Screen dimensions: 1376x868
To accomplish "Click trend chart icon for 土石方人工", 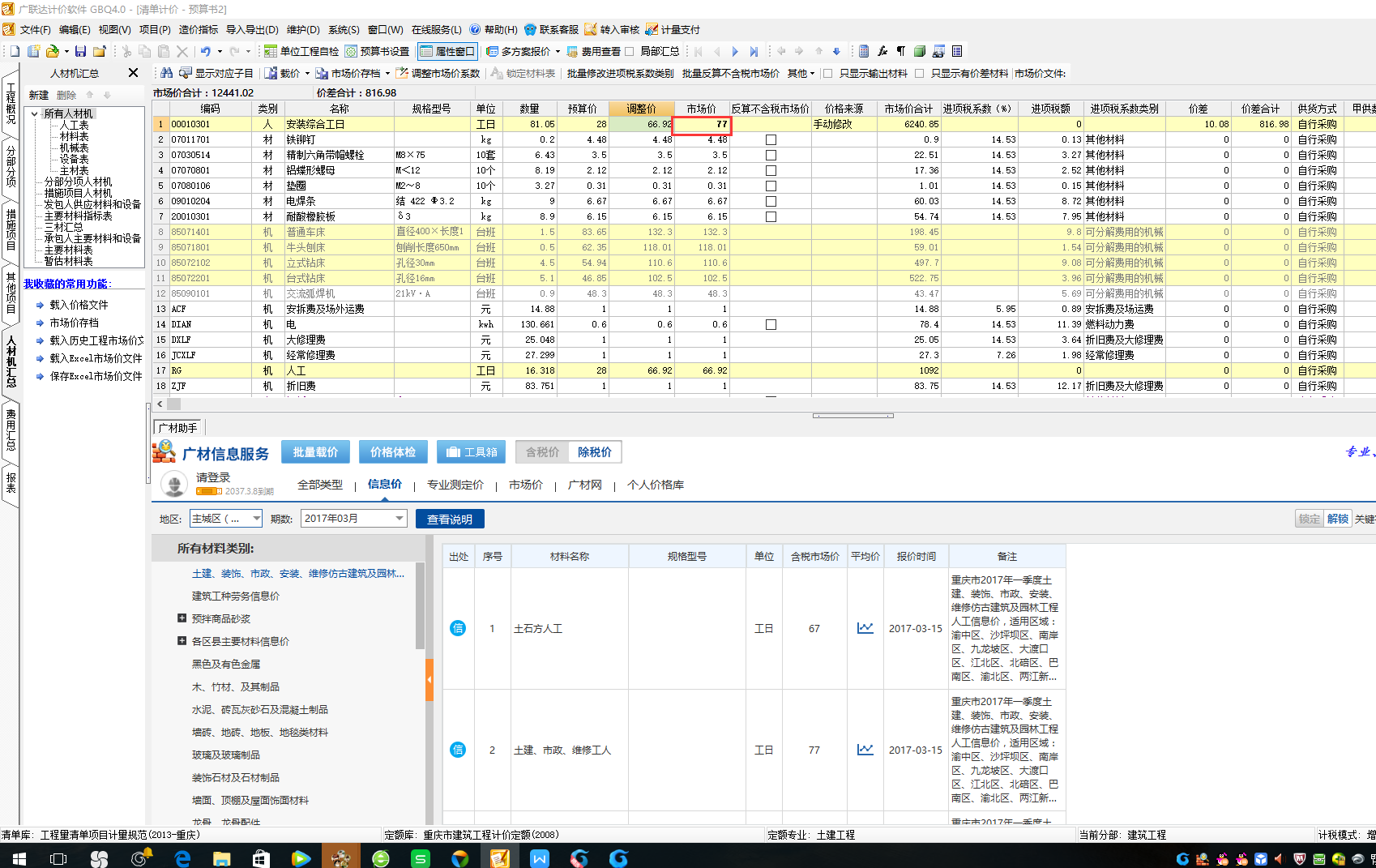I will 865,628.
